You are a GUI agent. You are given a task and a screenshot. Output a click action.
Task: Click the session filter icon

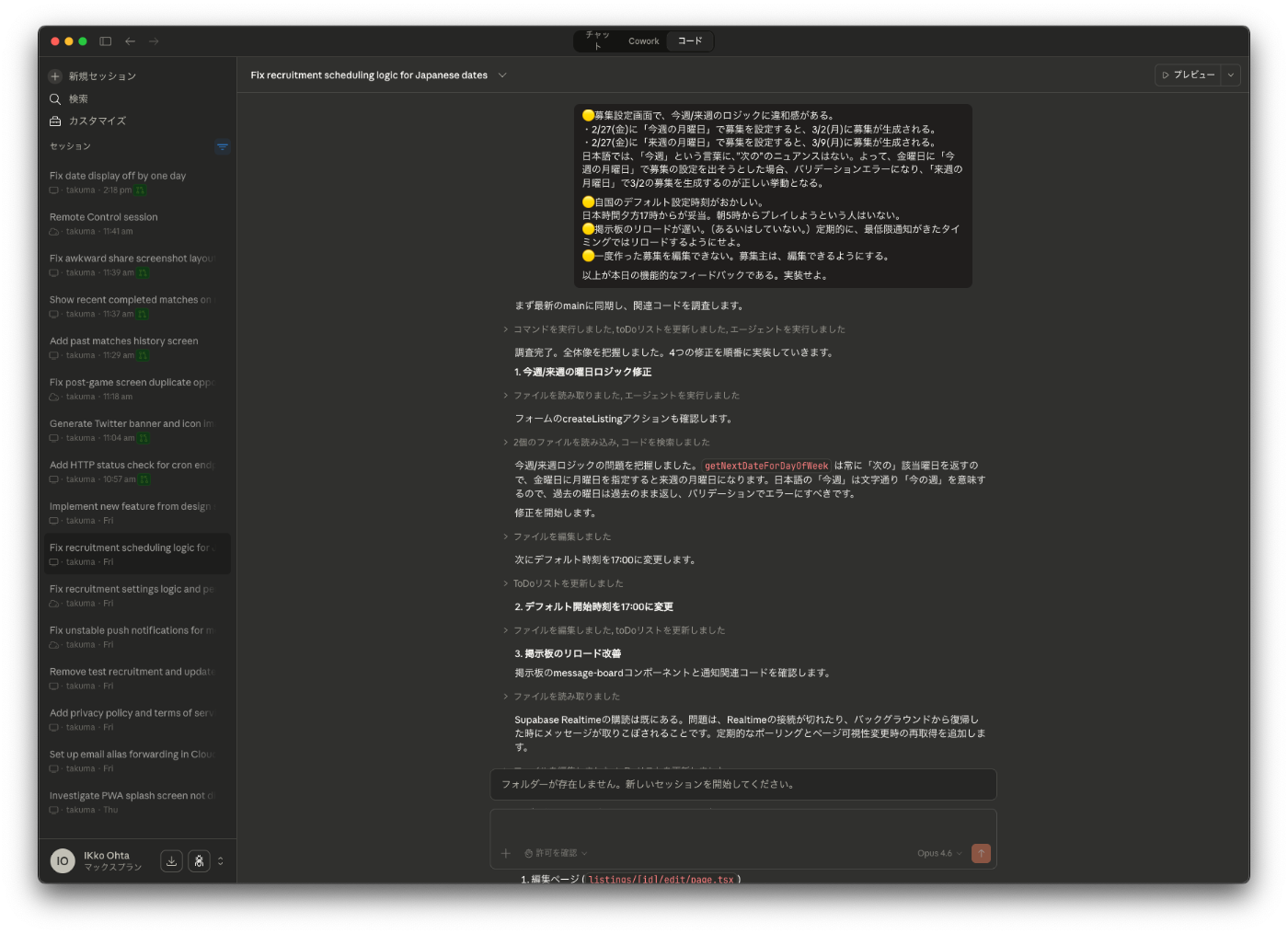coord(222,146)
